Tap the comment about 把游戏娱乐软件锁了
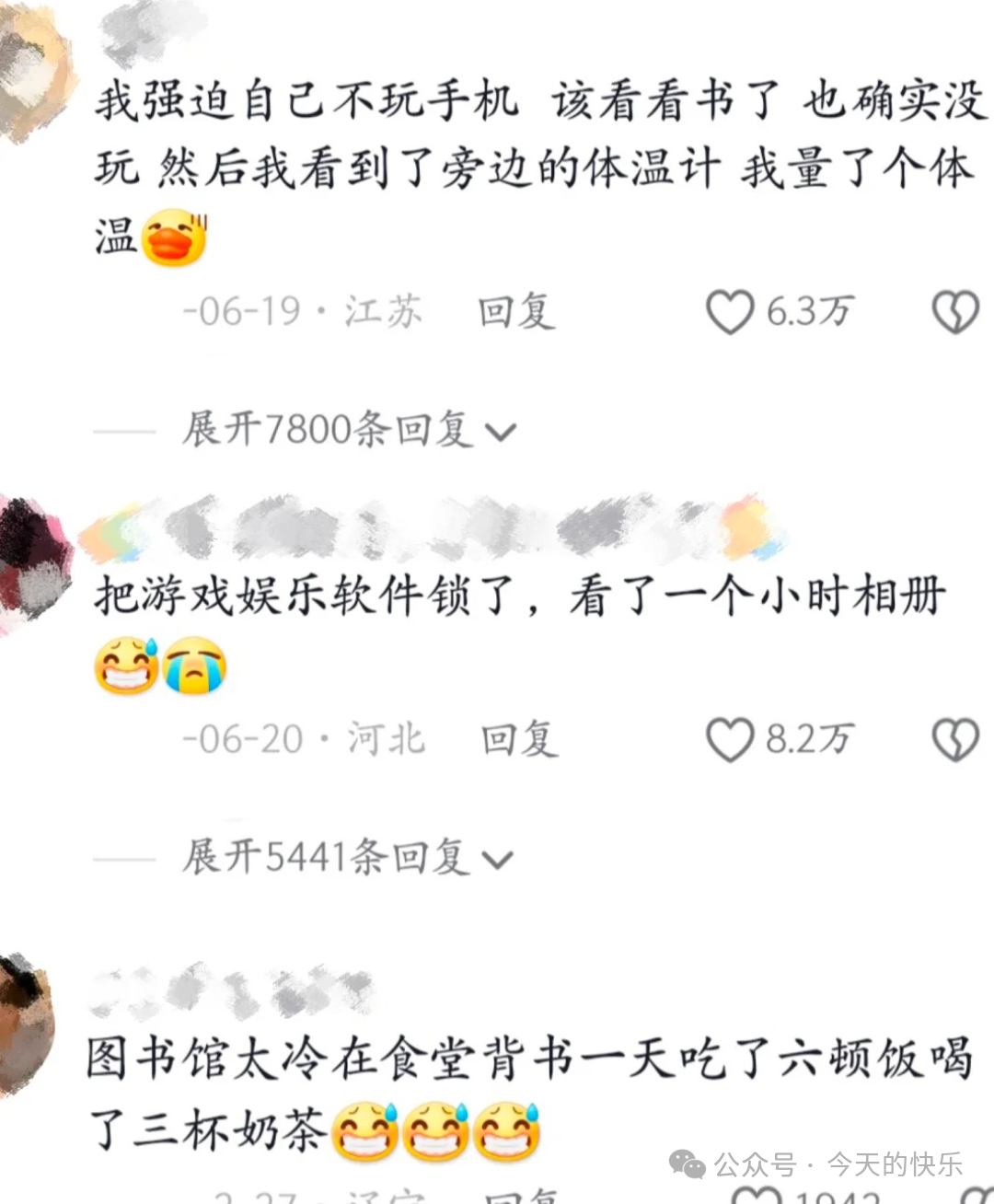Image resolution: width=994 pixels, height=1204 pixels. pos(520,631)
